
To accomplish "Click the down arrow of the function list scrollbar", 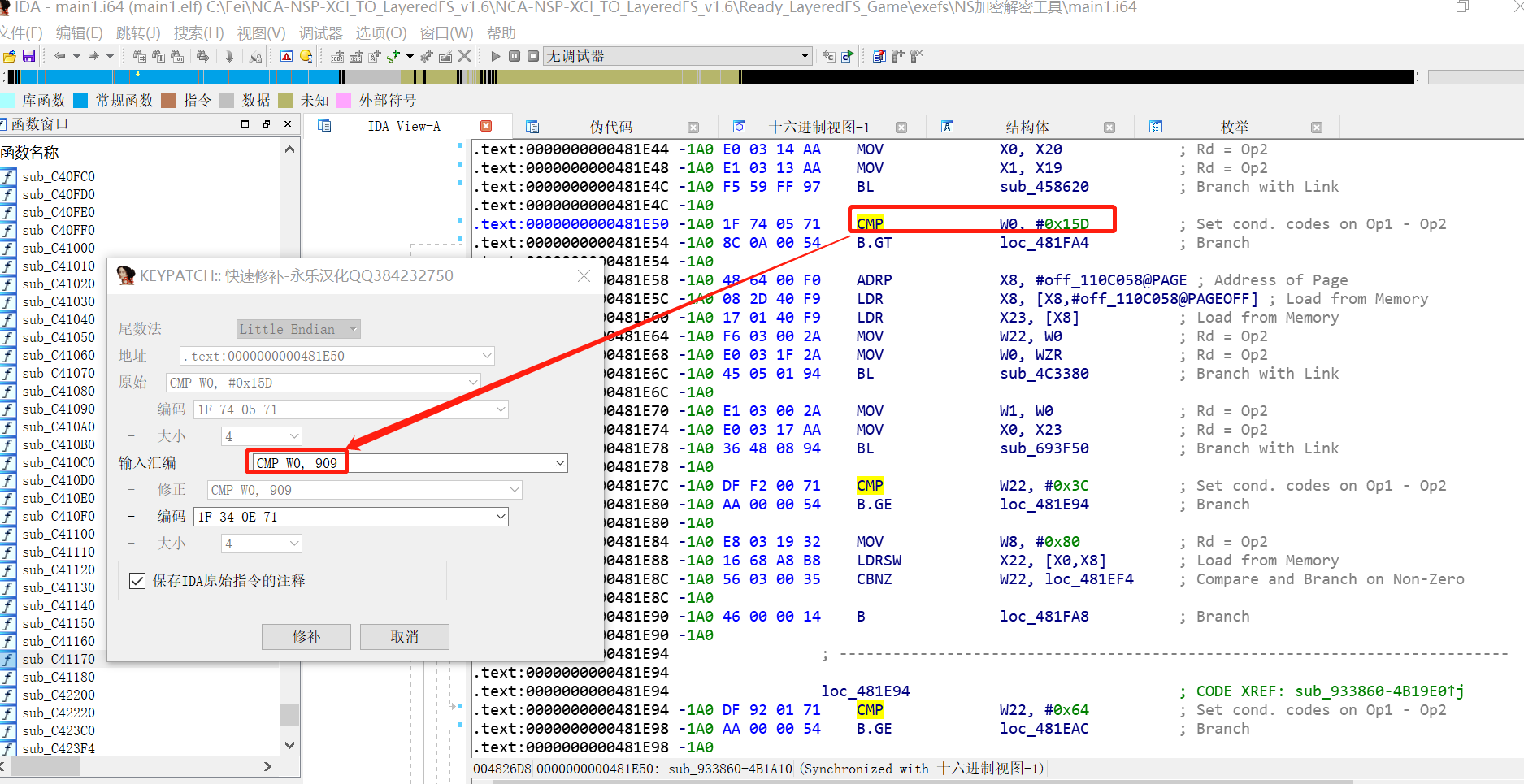I will [289, 745].
